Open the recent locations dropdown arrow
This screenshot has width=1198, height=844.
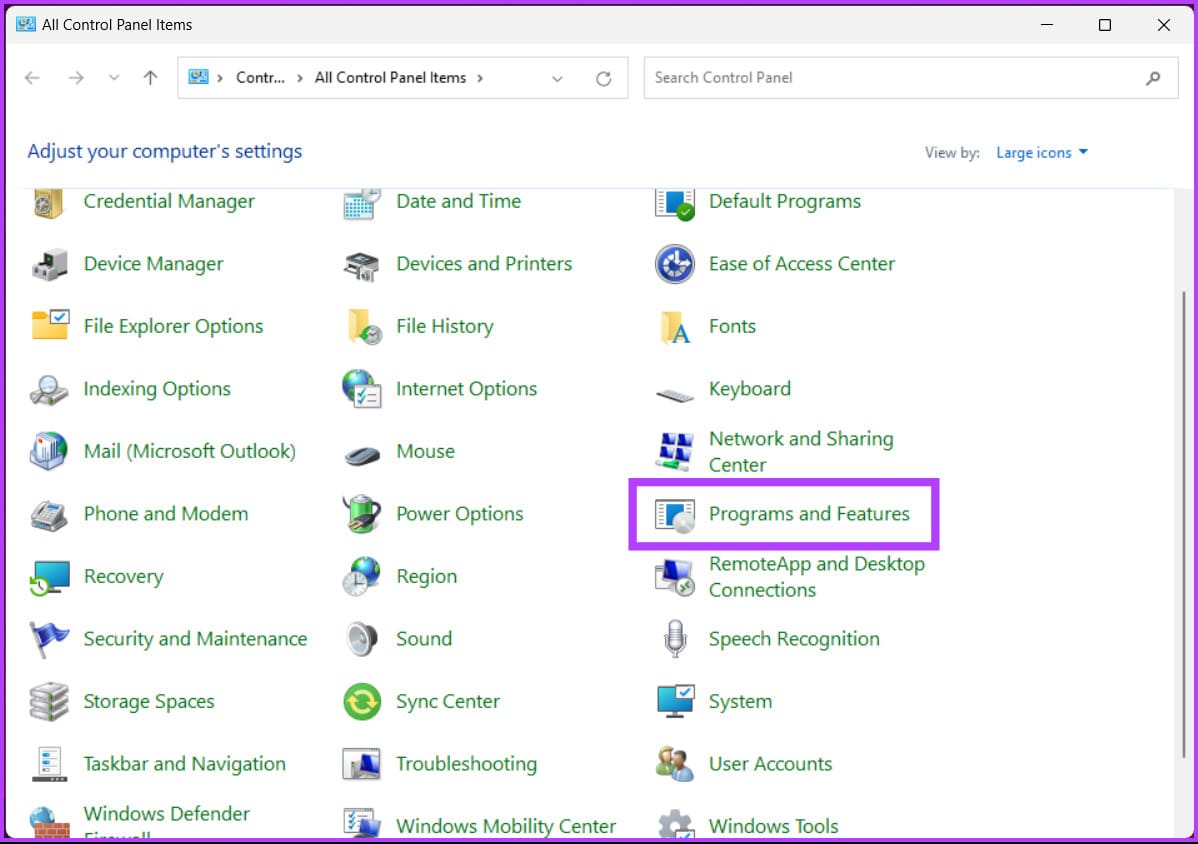114,77
